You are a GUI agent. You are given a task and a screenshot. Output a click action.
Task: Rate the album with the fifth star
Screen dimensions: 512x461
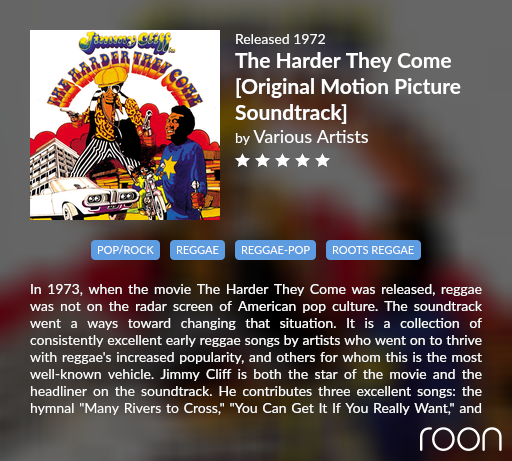pos(322,160)
